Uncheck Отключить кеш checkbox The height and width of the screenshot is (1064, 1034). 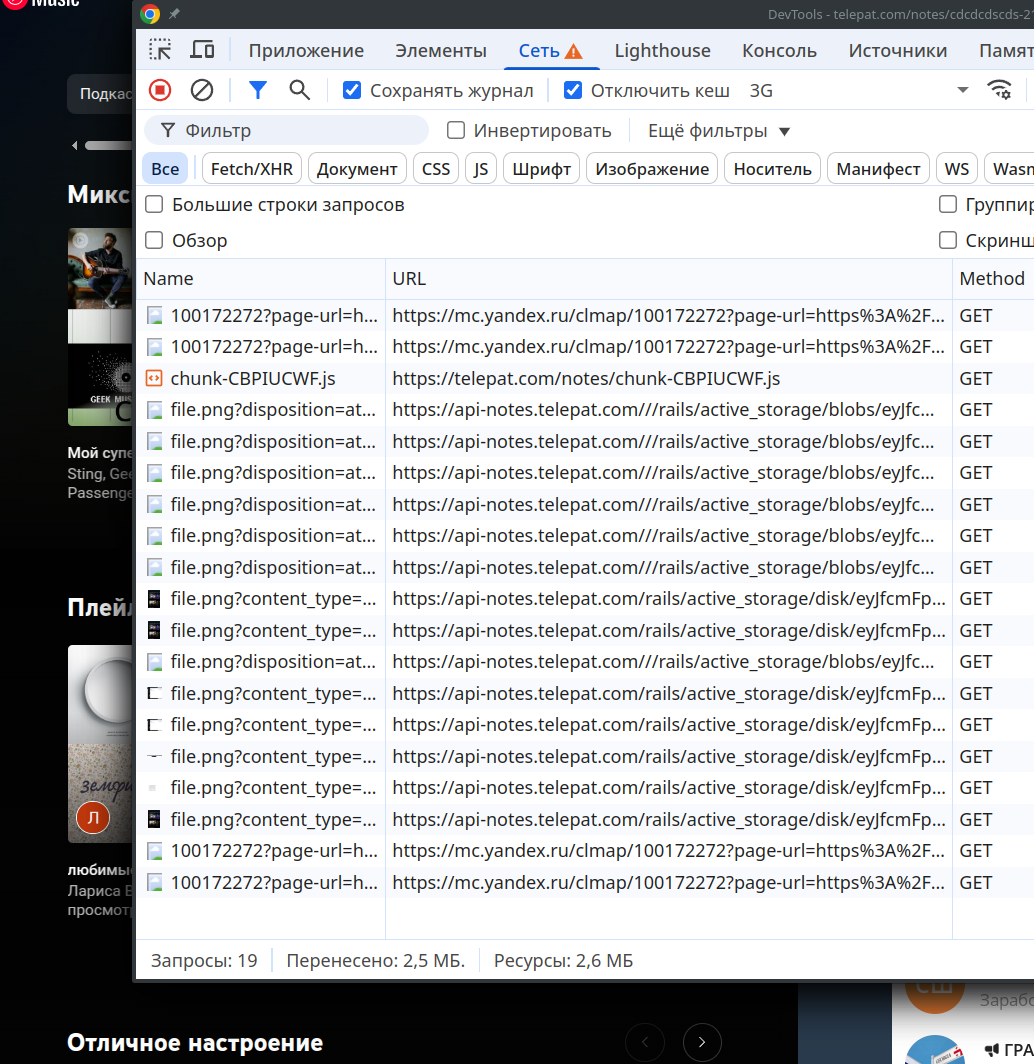coord(573,90)
